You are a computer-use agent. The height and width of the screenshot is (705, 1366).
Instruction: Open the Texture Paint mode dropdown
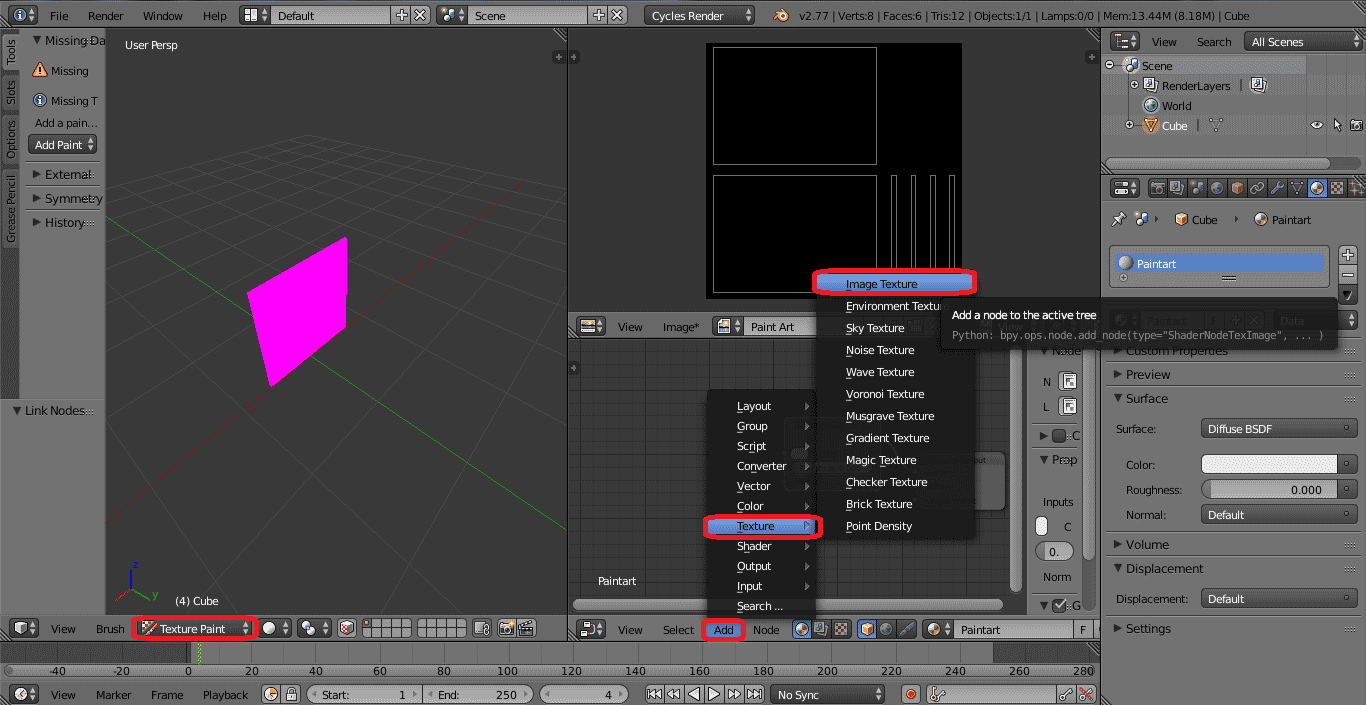coord(193,629)
